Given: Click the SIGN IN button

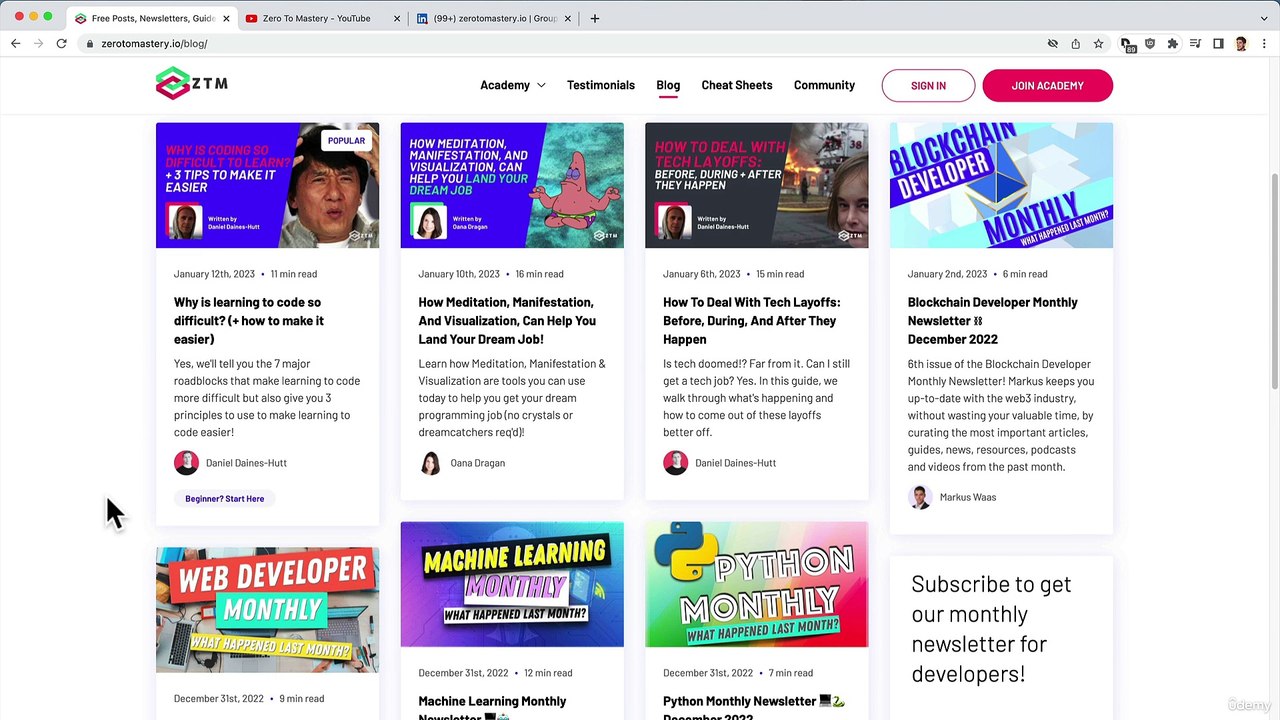Looking at the screenshot, I should [x=928, y=85].
